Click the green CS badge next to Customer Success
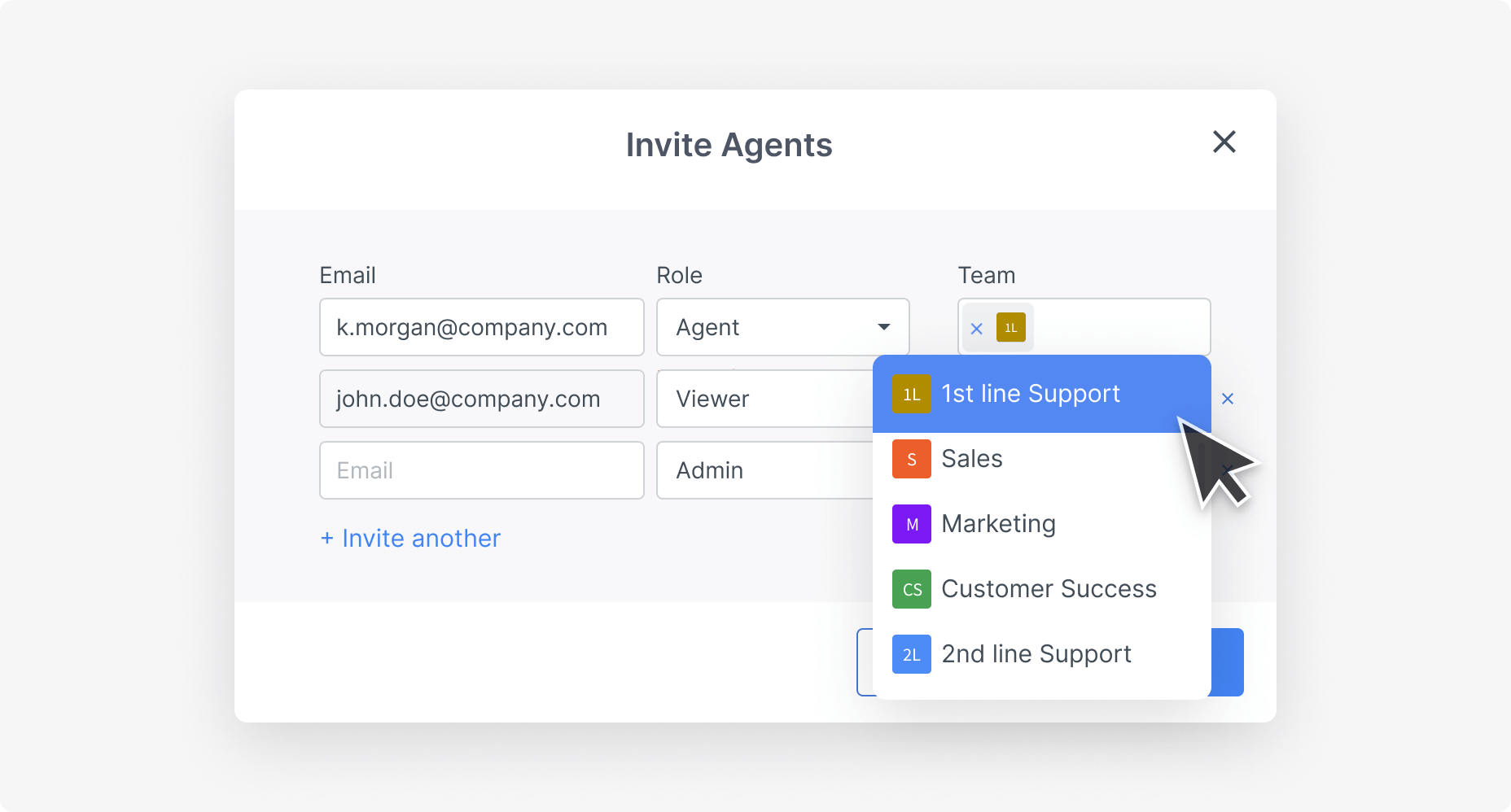Image resolution: width=1511 pixels, height=812 pixels. [x=911, y=589]
